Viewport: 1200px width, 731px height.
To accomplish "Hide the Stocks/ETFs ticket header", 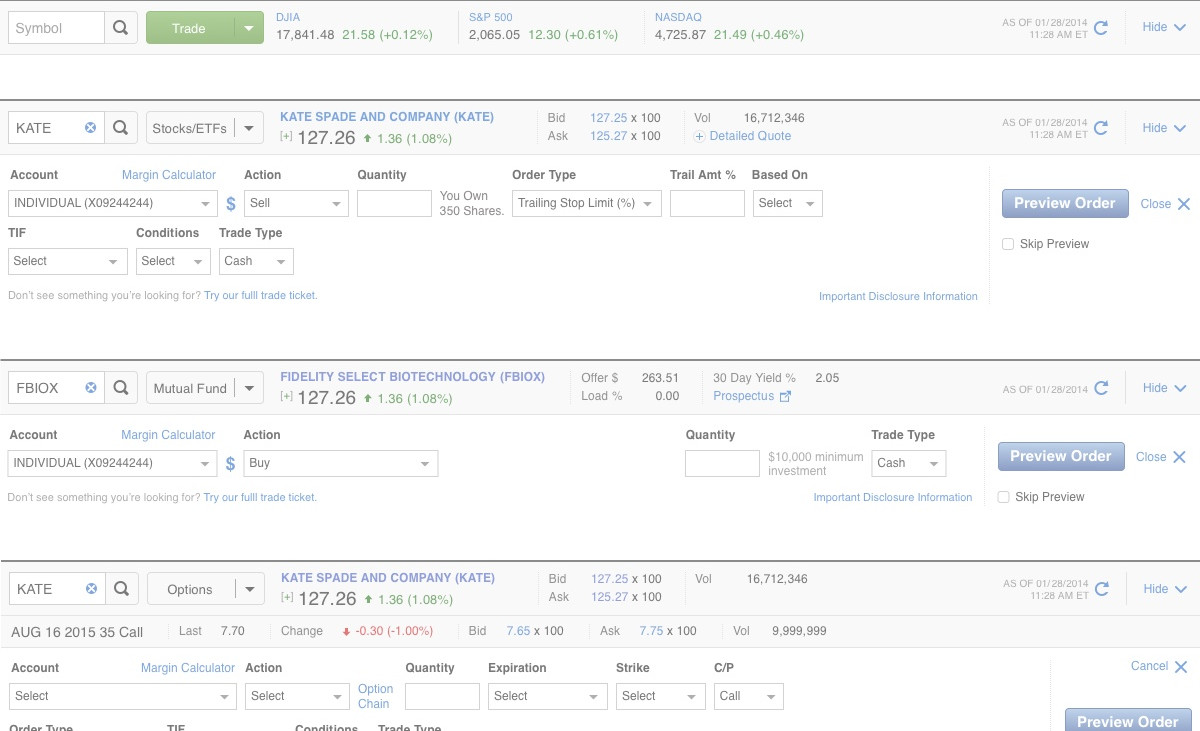I will pyautogui.click(x=1164, y=127).
